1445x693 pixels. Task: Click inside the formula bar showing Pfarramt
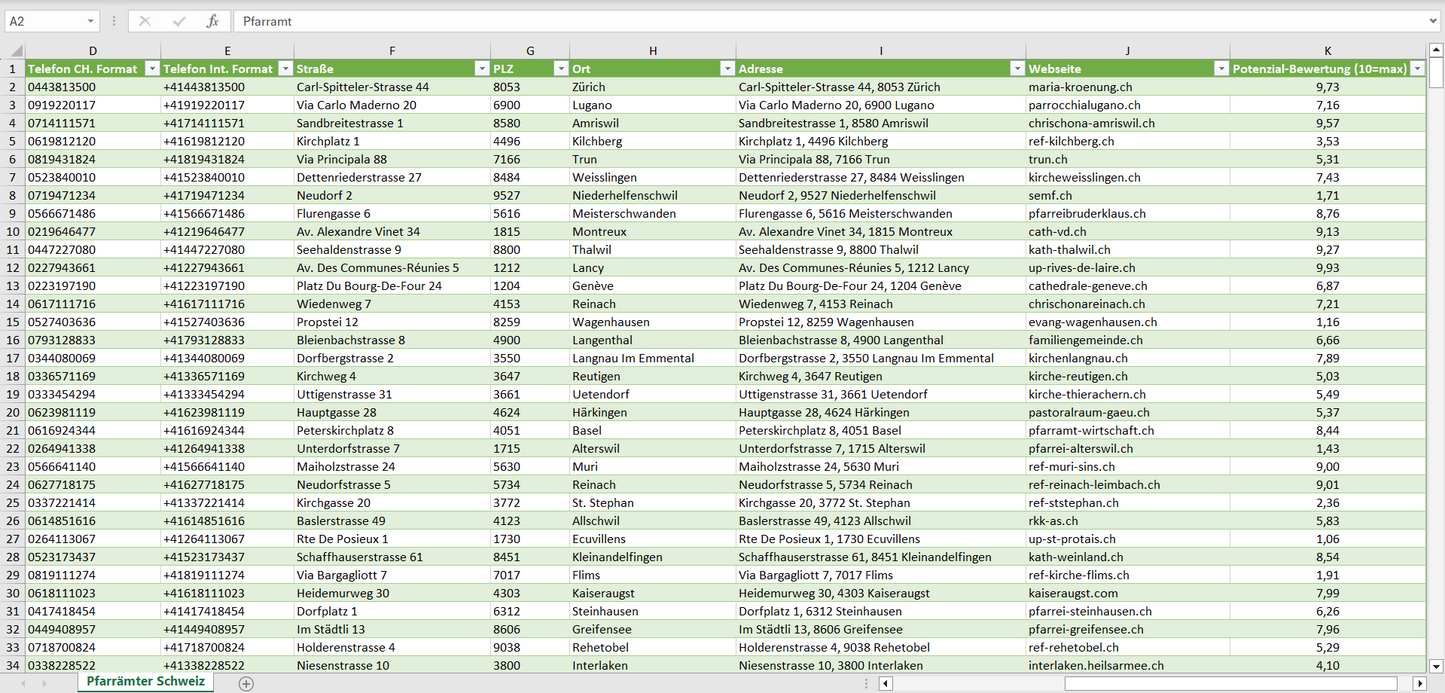tap(800, 21)
